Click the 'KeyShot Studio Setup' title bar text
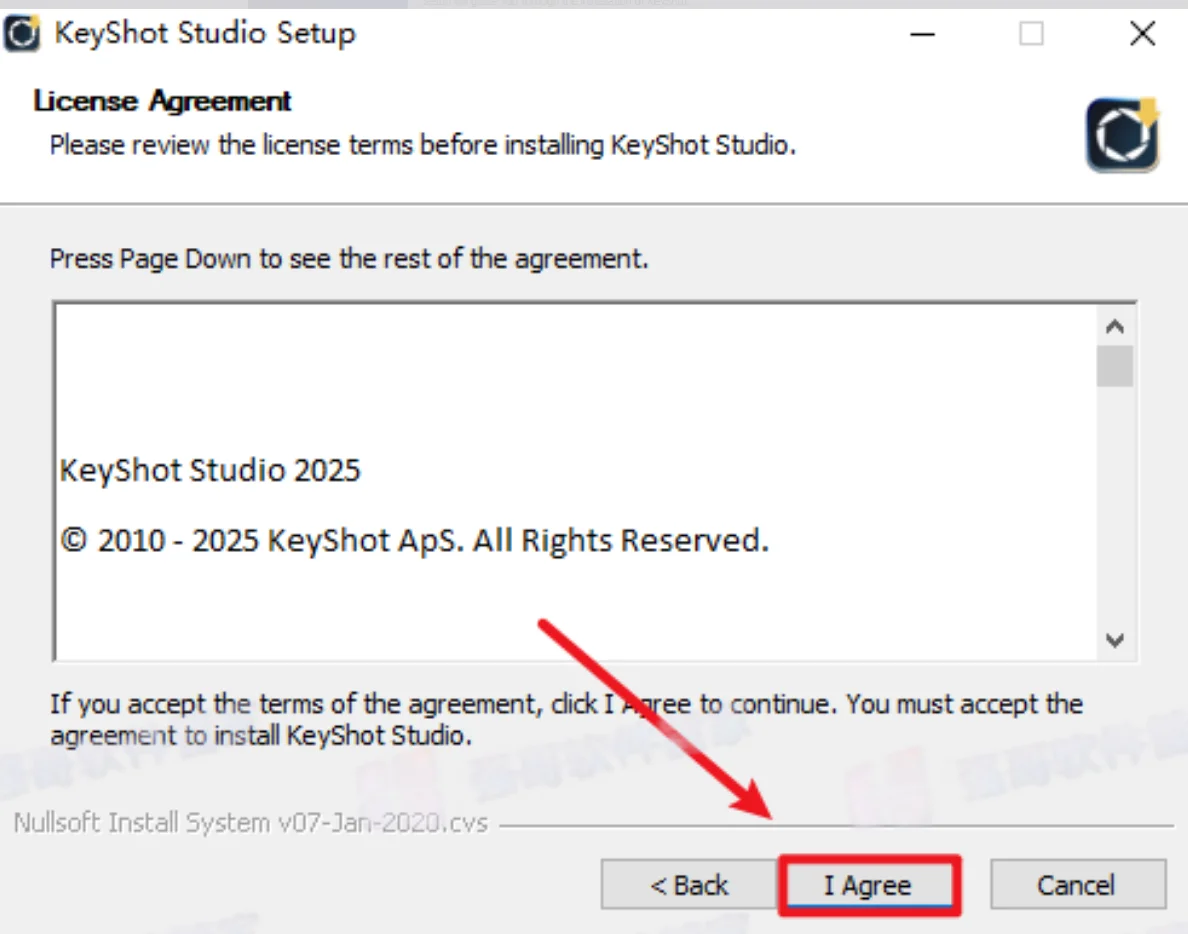 [205, 34]
